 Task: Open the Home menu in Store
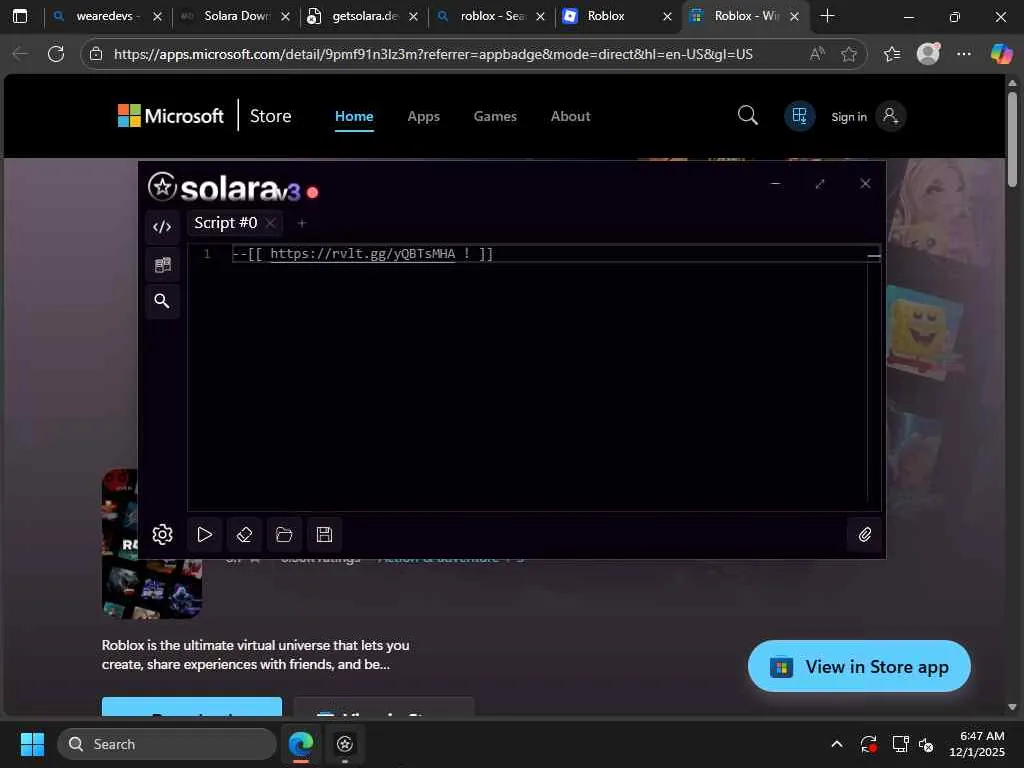point(354,116)
